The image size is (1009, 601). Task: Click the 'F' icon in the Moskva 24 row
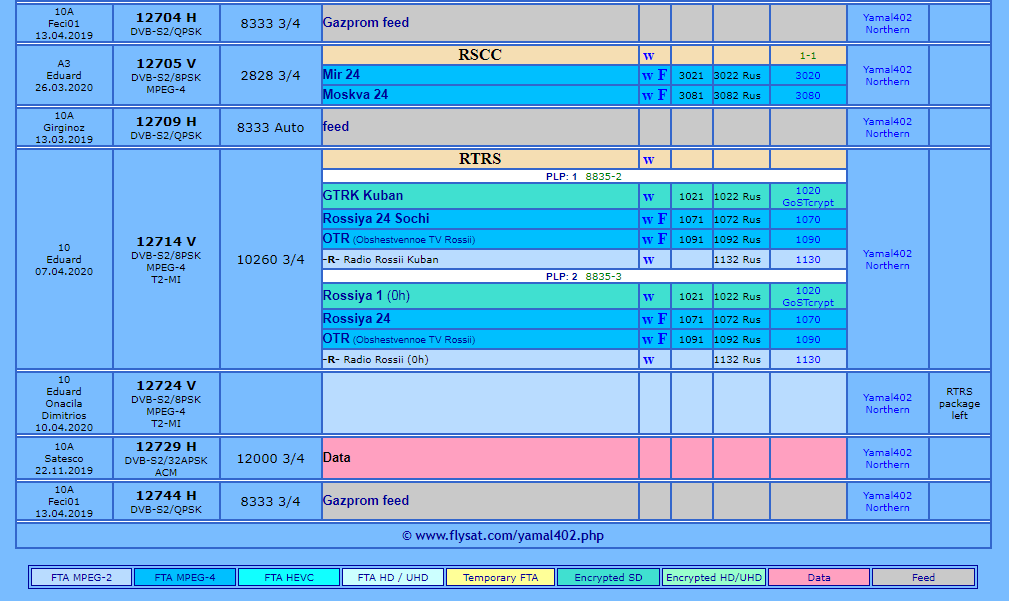coord(662,95)
